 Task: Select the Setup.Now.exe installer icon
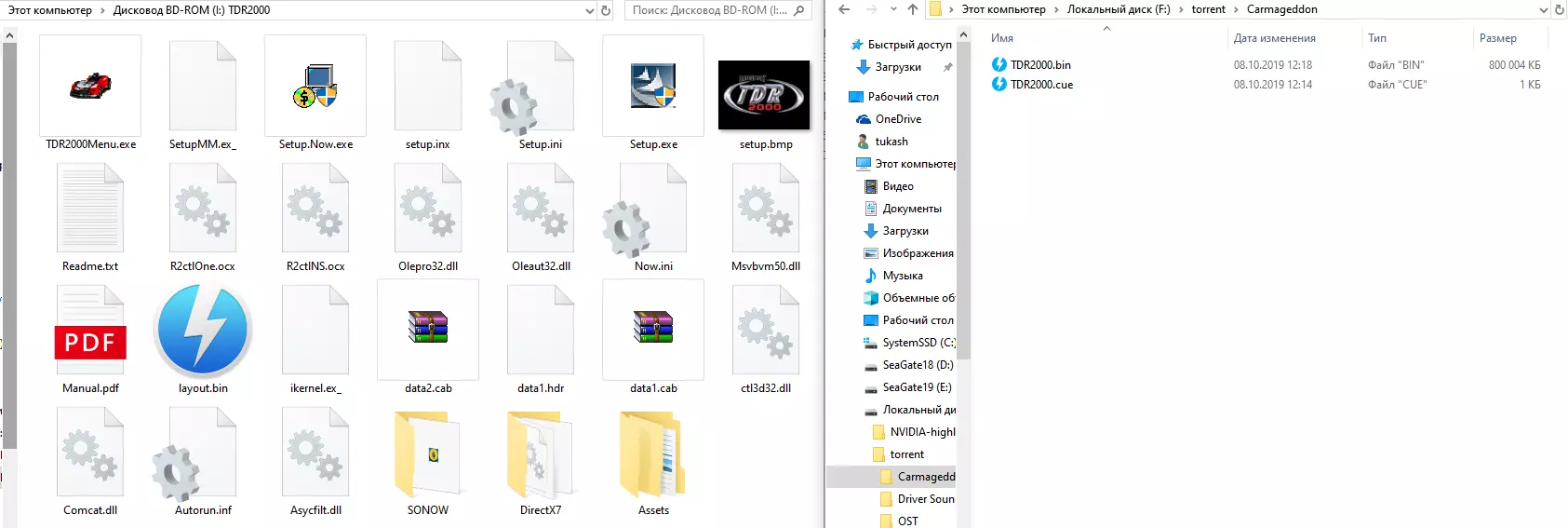point(315,87)
